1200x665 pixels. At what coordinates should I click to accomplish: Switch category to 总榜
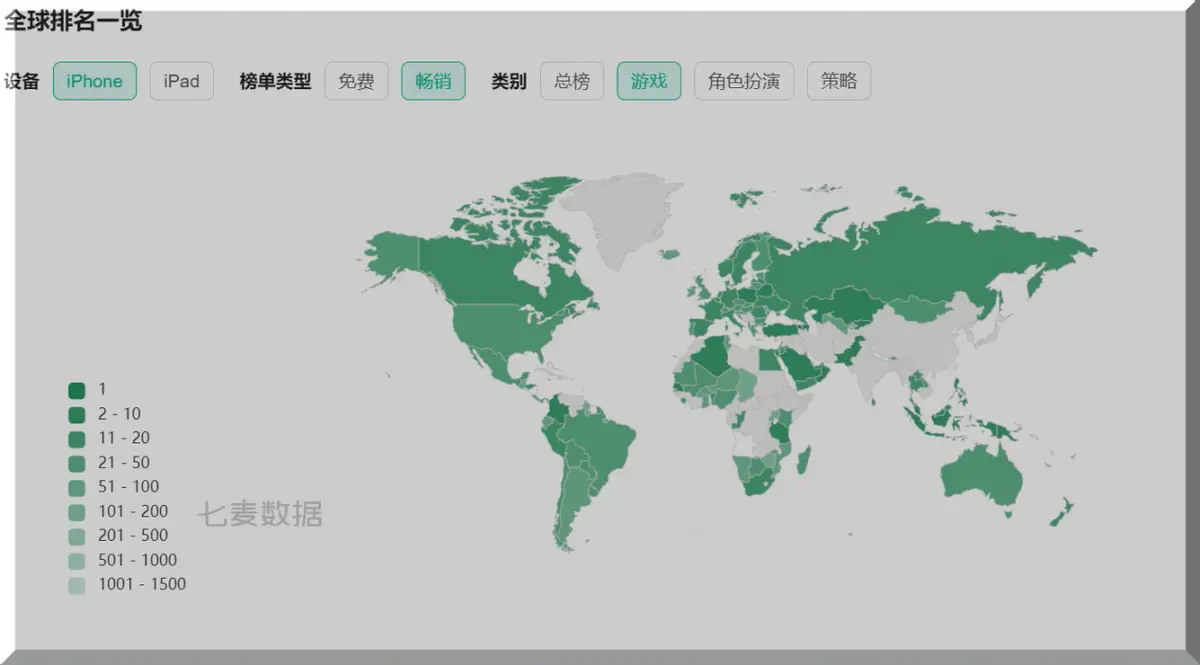571,81
